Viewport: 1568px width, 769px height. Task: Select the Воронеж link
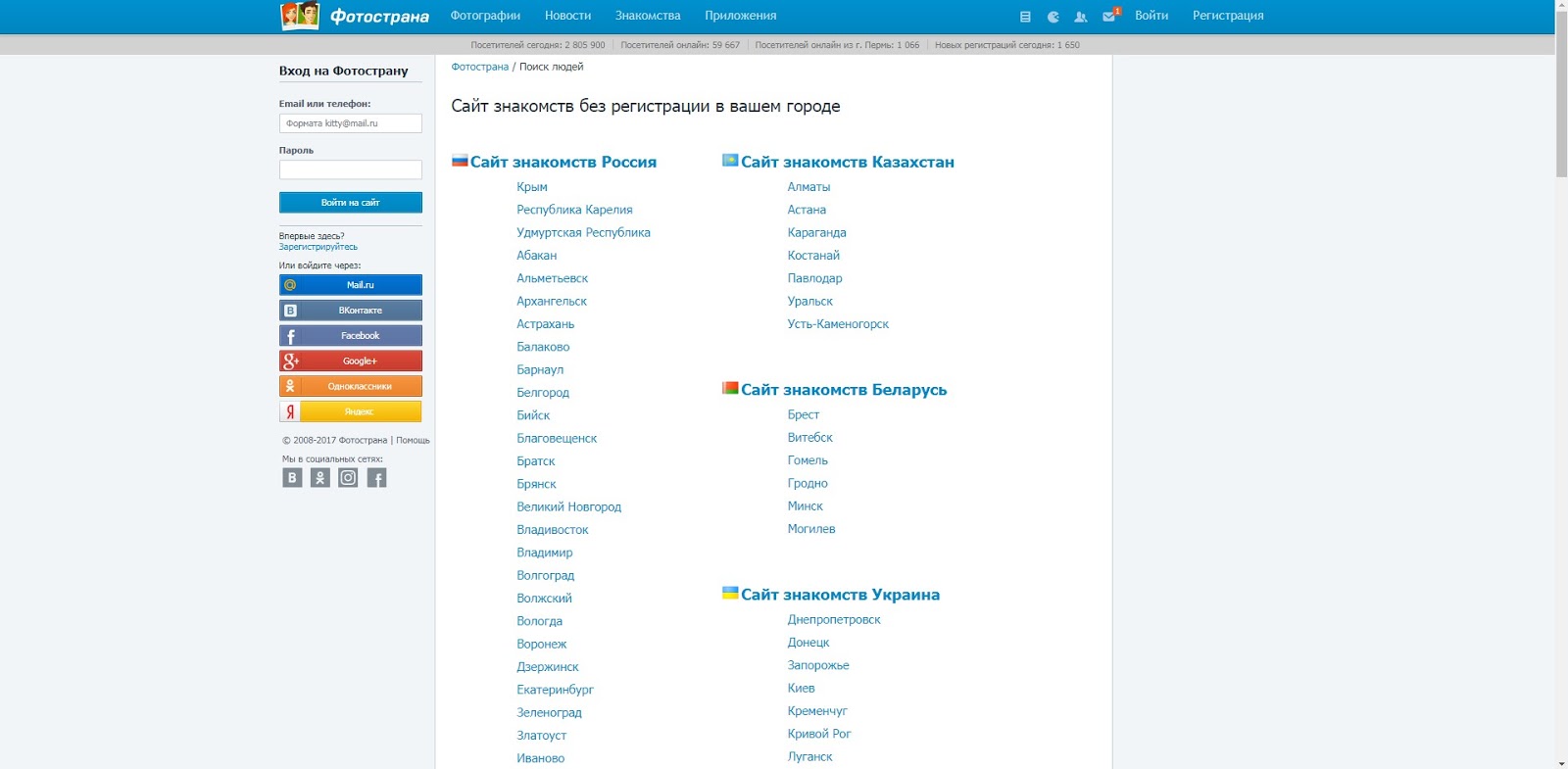[542, 645]
